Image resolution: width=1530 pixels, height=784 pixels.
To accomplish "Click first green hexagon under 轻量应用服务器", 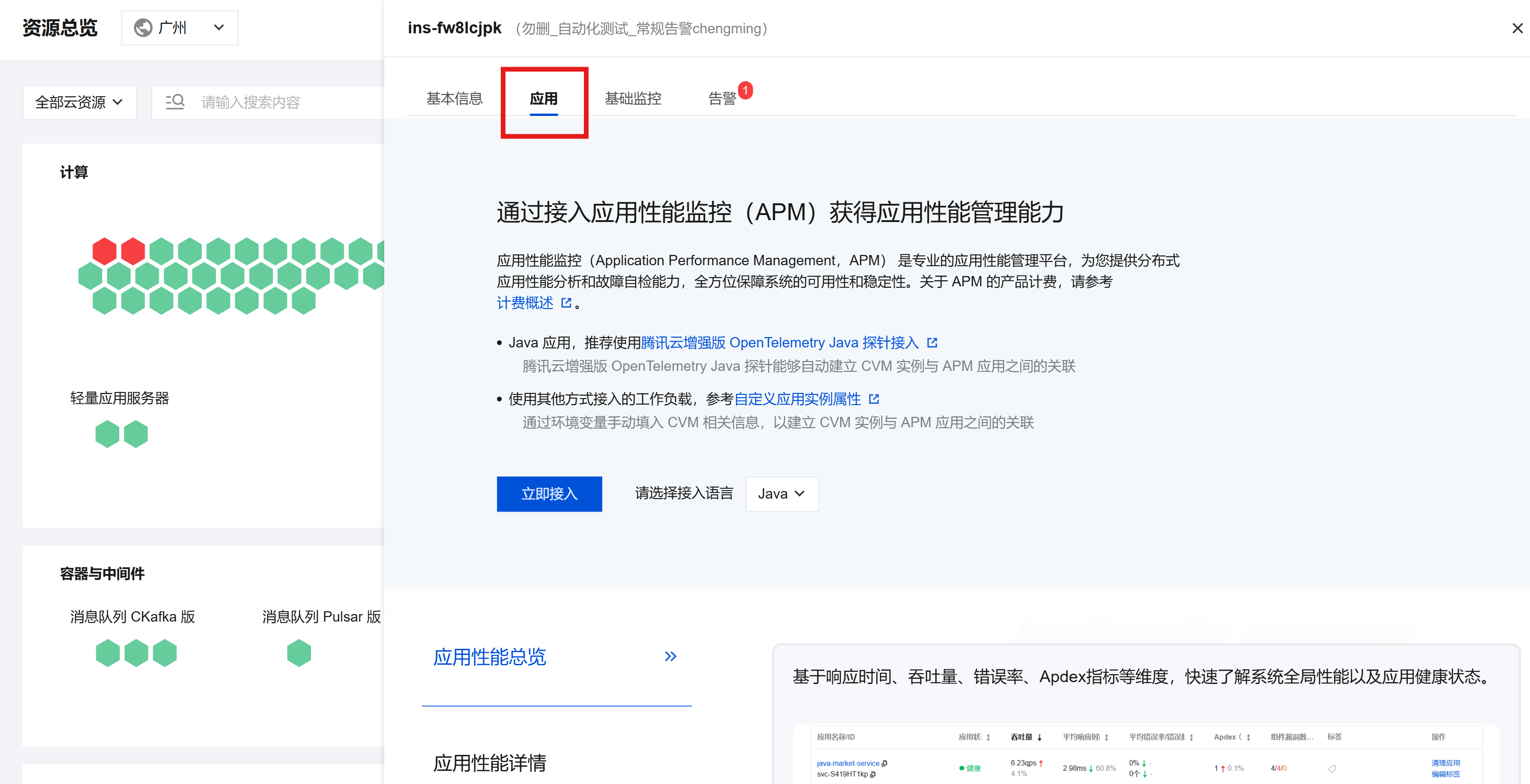I will click(108, 434).
